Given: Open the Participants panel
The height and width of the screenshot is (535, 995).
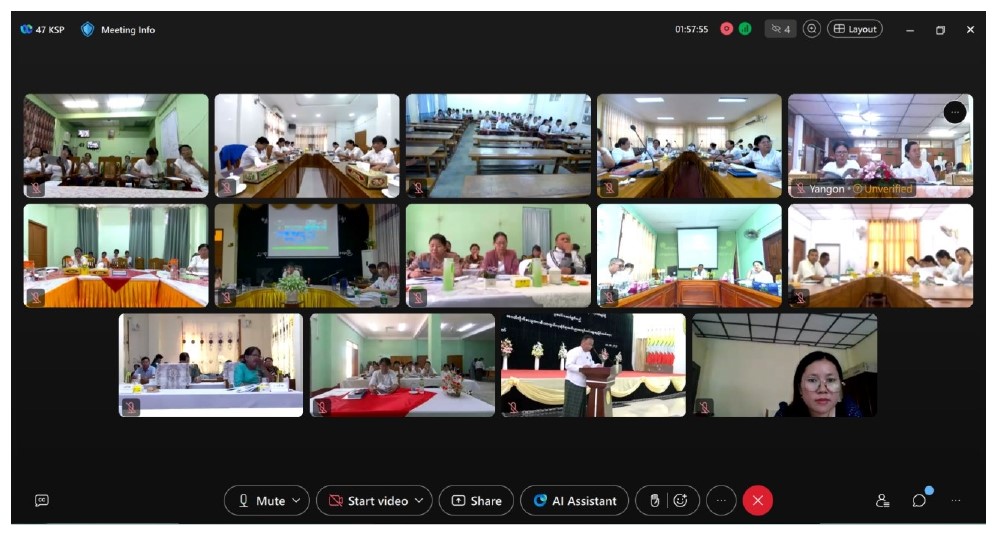Looking at the screenshot, I should pos(882,501).
